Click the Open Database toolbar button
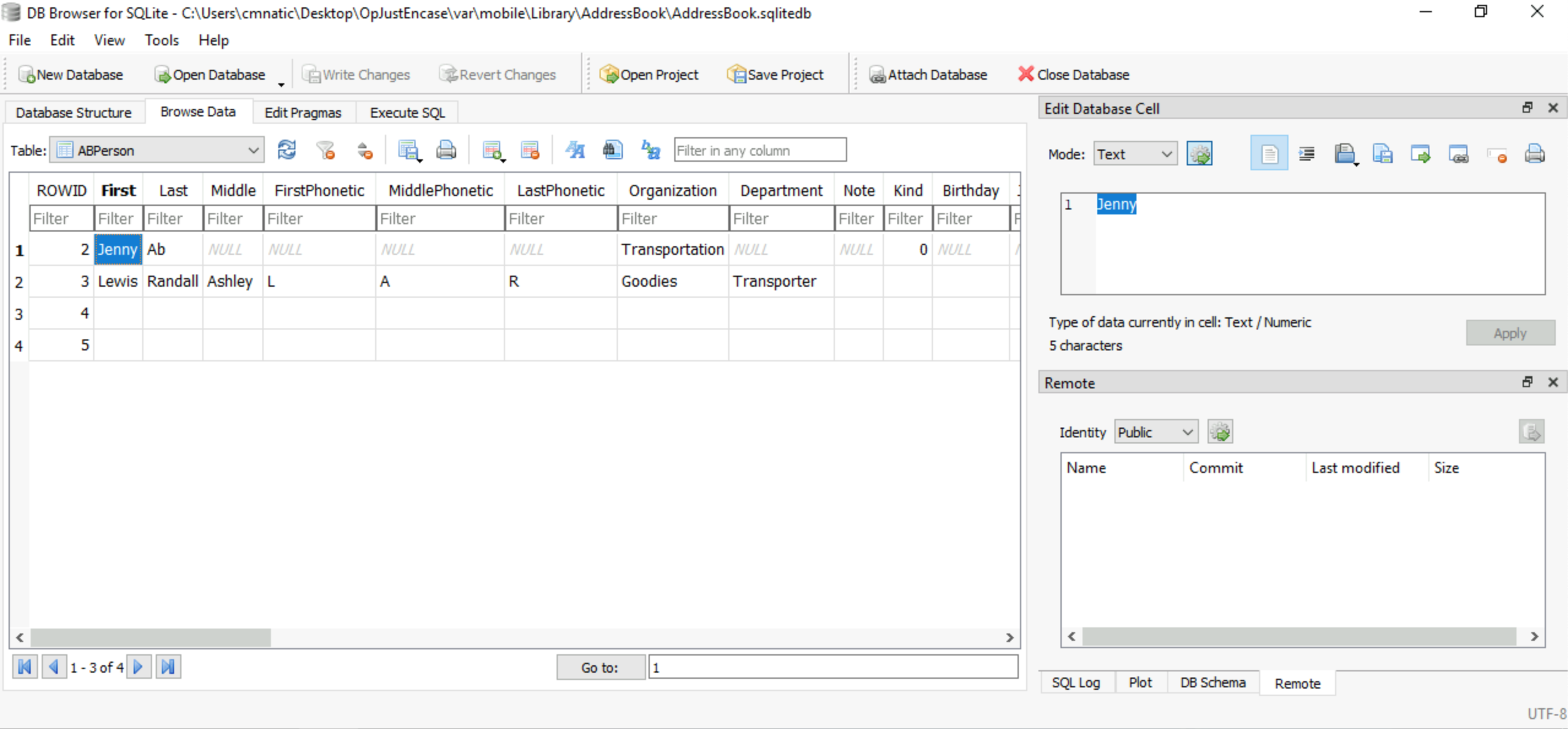Screen dimensions: 1568x729 [x=210, y=75]
